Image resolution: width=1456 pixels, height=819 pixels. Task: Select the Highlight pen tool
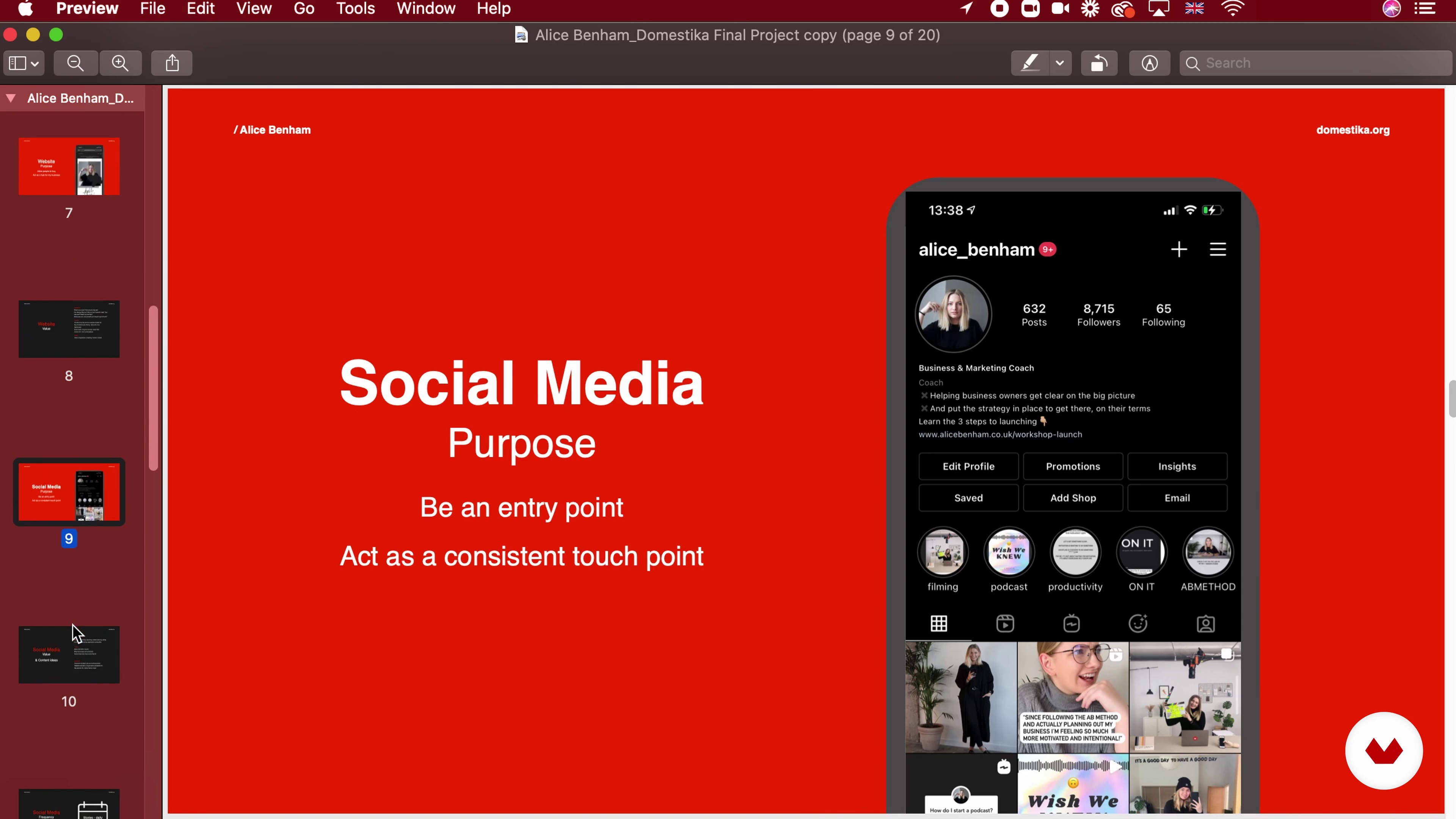1030,63
